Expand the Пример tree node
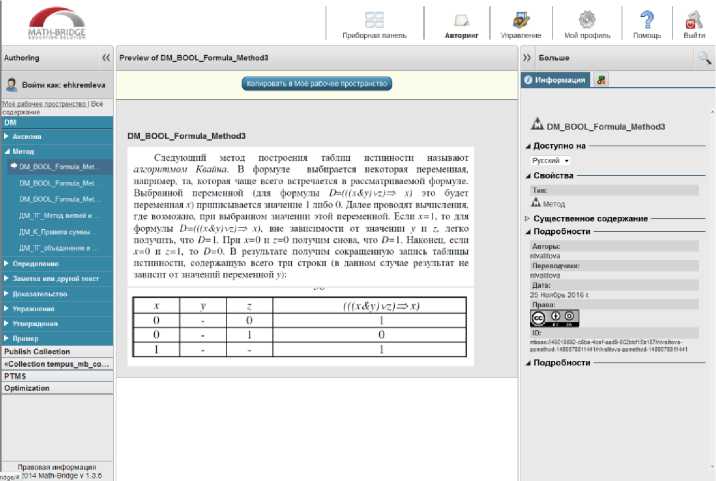This screenshot has width=716, height=481. [x=6, y=338]
